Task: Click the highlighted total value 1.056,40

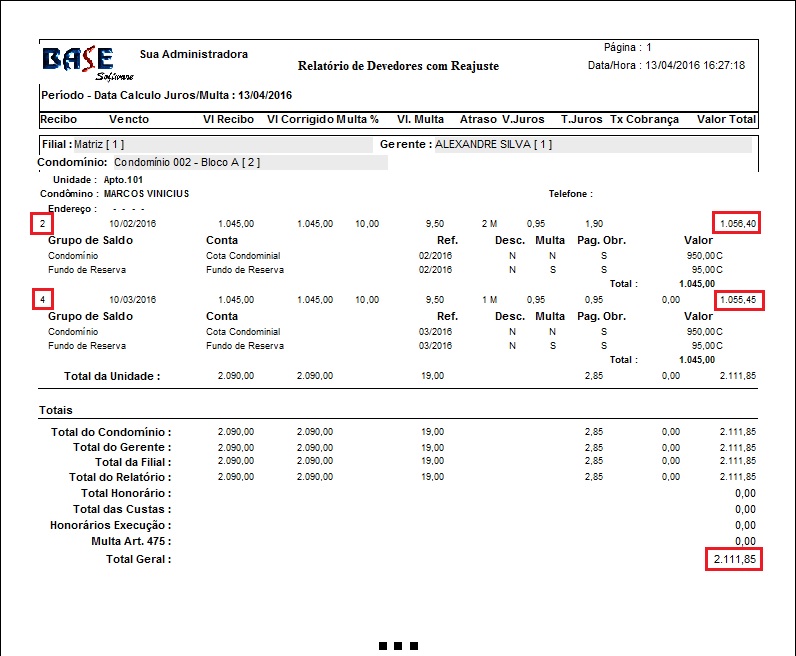Action: click(736, 223)
